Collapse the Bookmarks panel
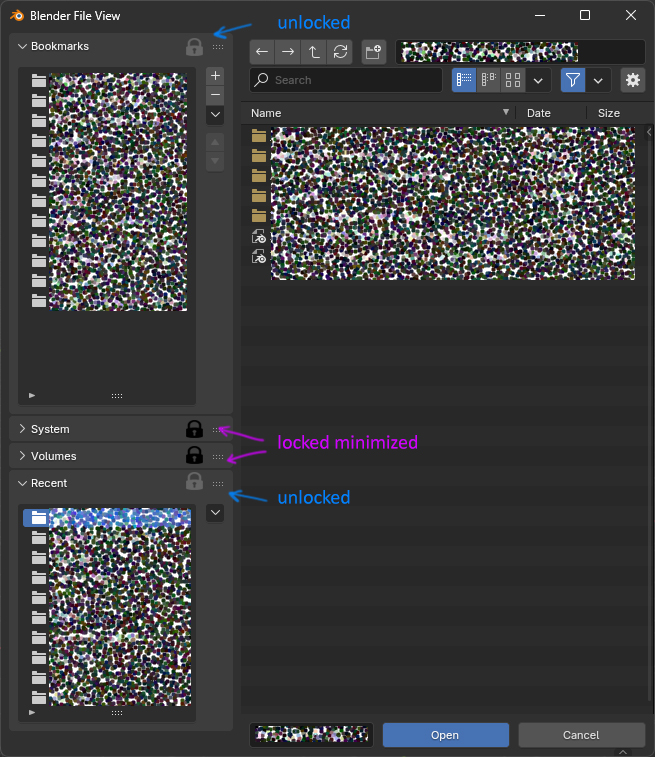This screenshot has height=757, width=655. pos(22,46)
